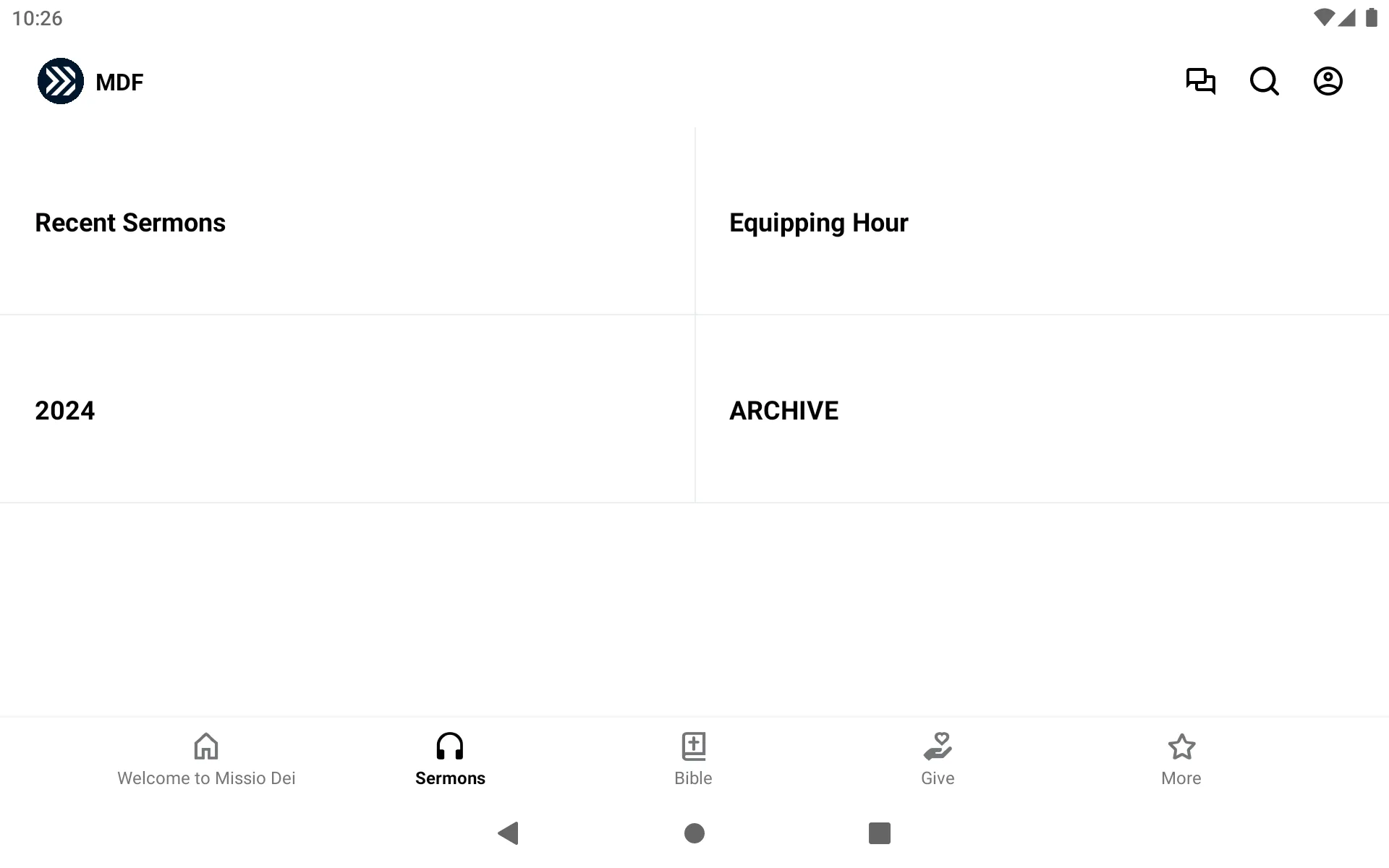This screenshot has width=1389, height=868.
Task: Open the chat or messages icon
Action: 1200,81
